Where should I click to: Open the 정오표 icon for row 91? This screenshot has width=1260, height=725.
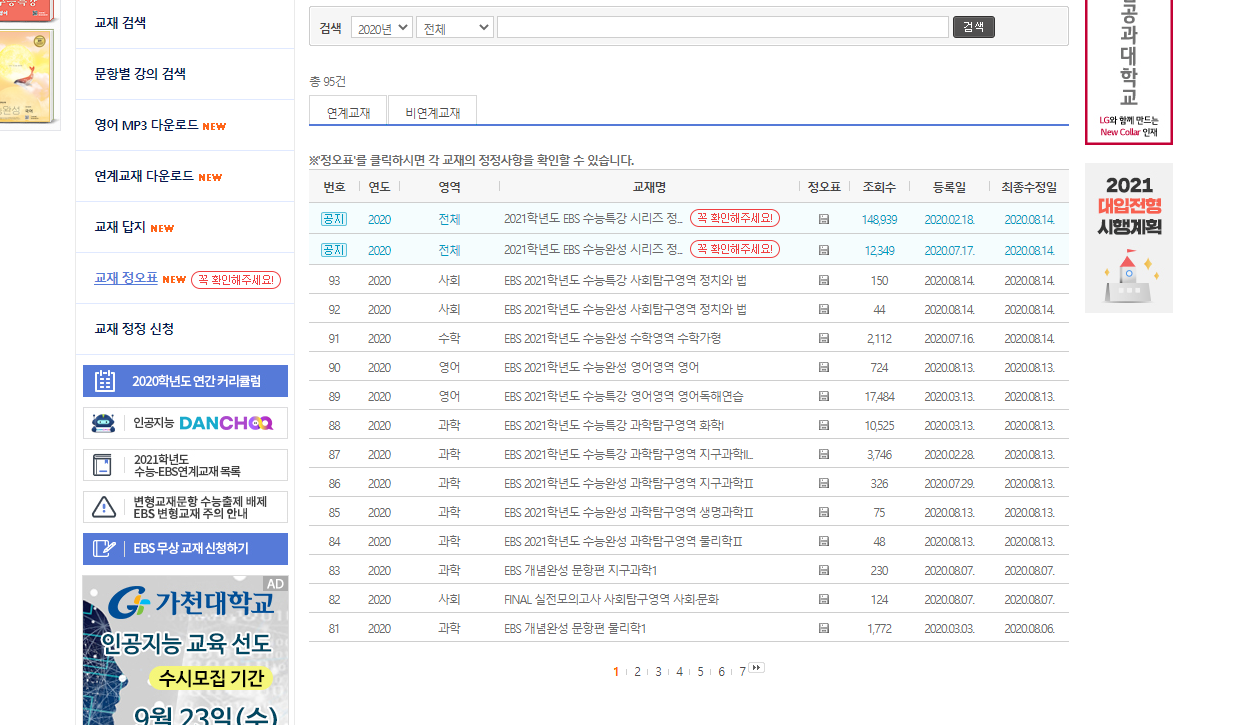(x=824, y=338)
